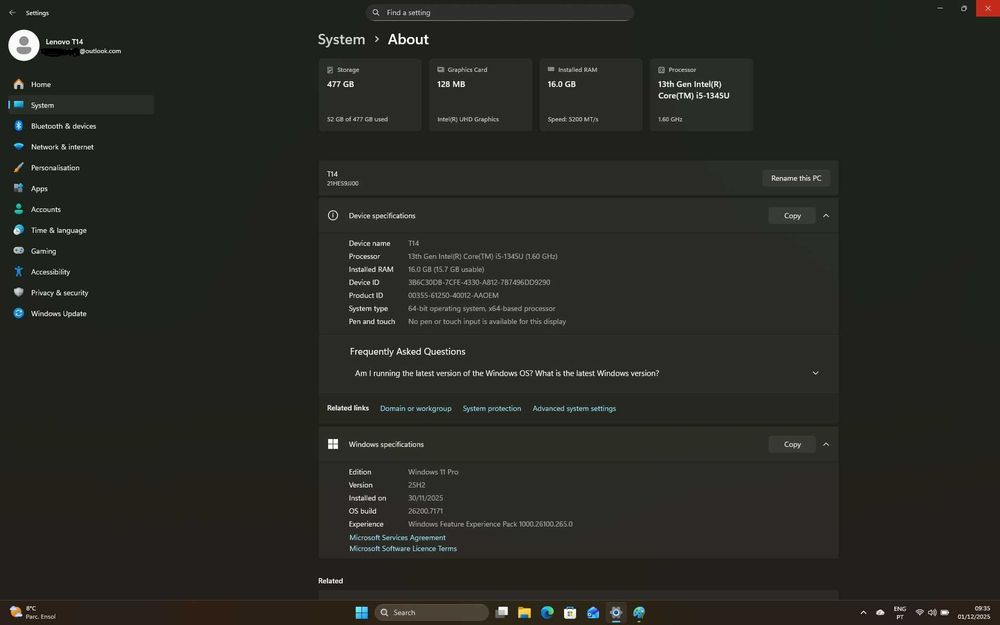Click the OS build value text

pyautogui.click(x=425, y=511)
